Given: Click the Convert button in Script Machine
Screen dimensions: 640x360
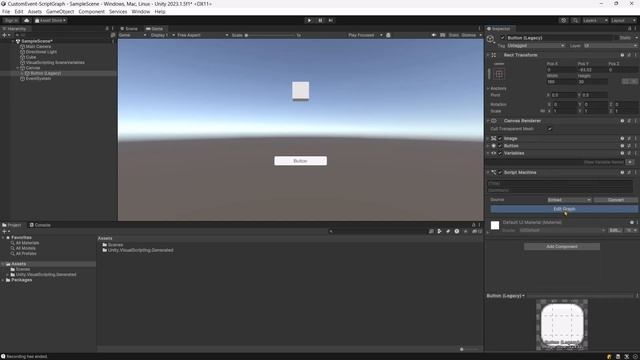Looking at the screenshot, I should (616, 200).
